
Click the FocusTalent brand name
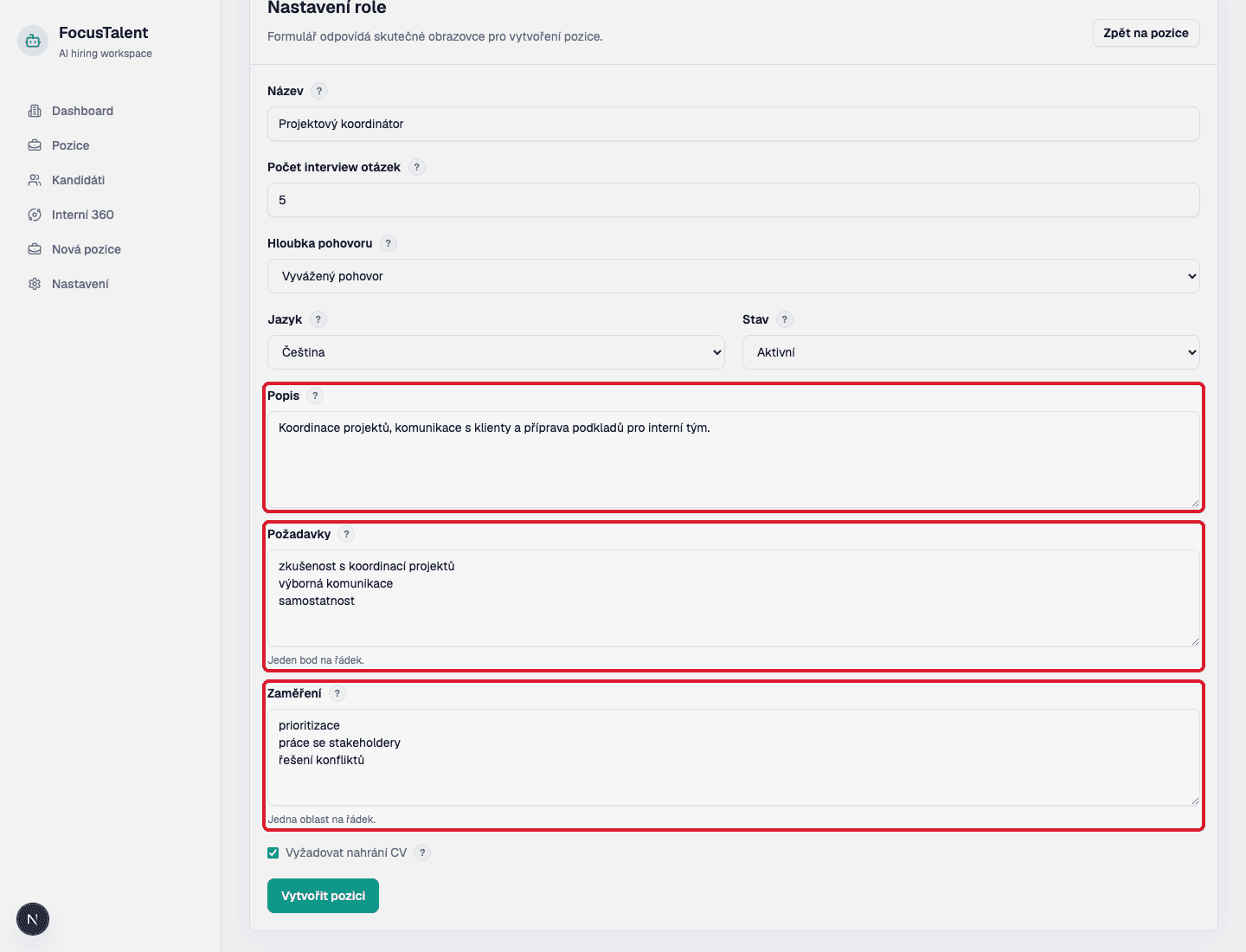tap(103, 33)
